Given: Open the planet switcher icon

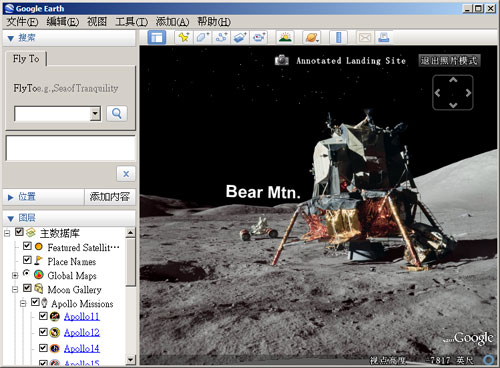Looking at the screenshot, I should click(x=311, y=37).
